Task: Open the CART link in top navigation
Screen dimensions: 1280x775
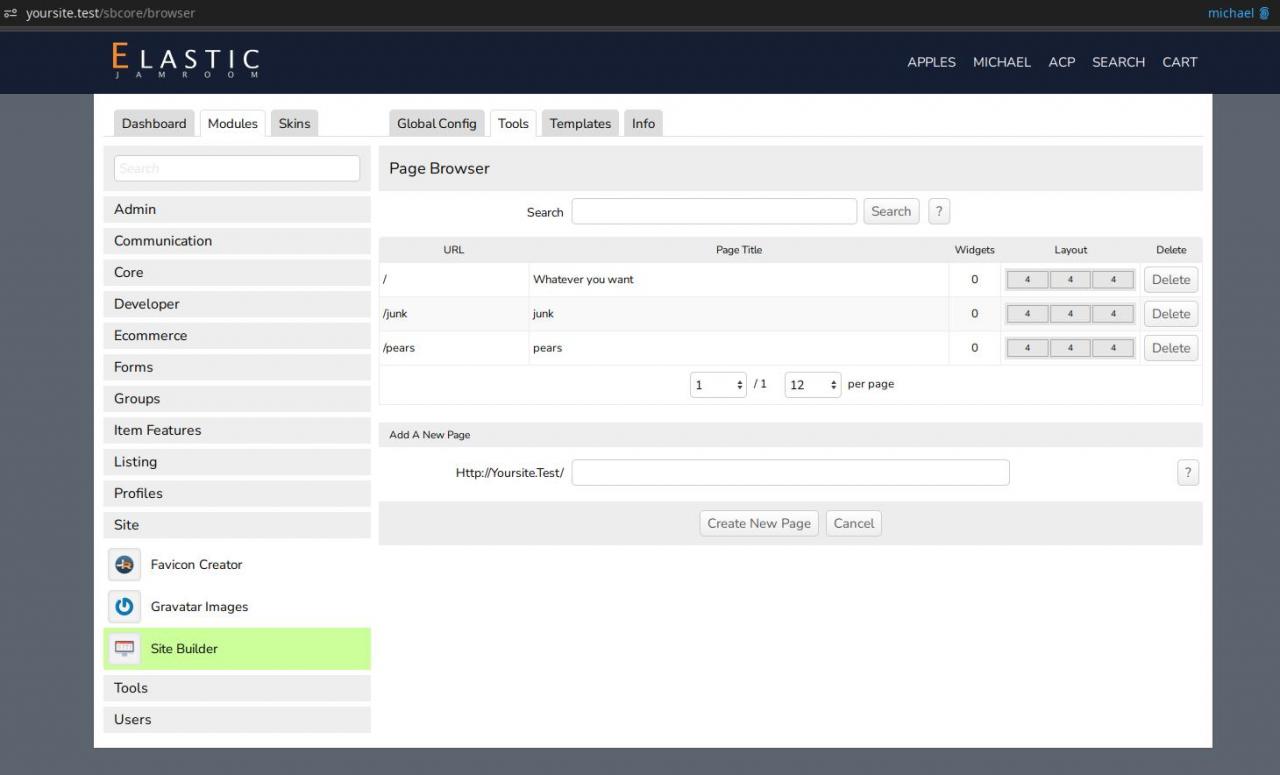Action: pos(1179,62)
